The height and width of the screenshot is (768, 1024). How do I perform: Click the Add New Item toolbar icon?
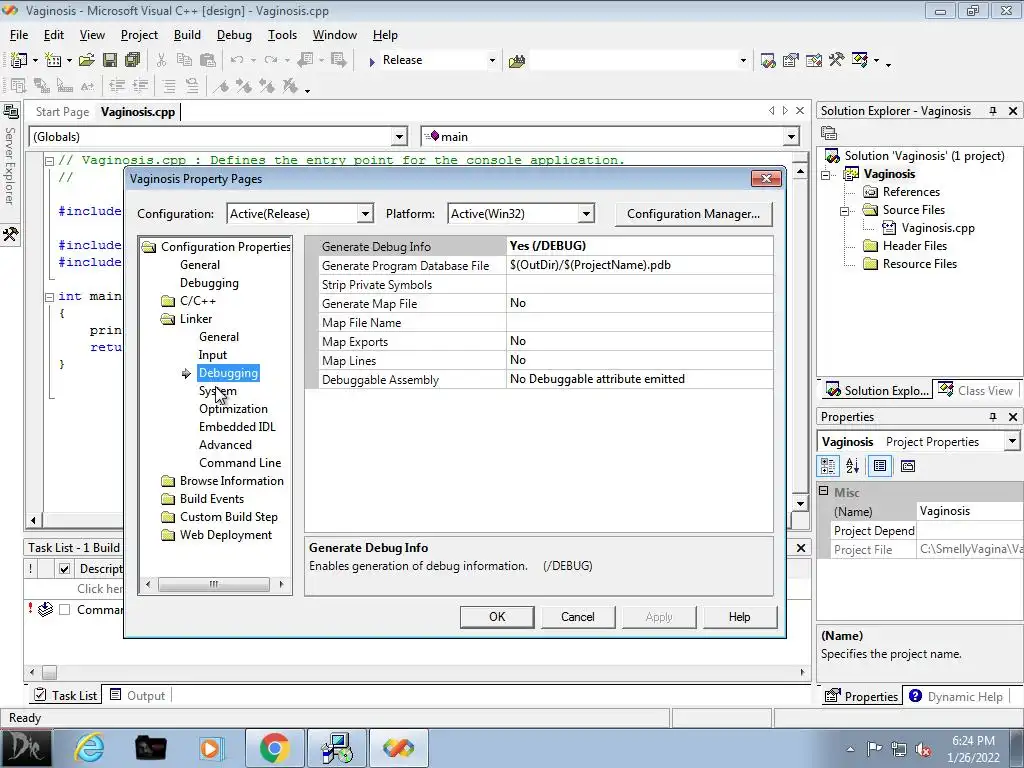coord(53,60)
